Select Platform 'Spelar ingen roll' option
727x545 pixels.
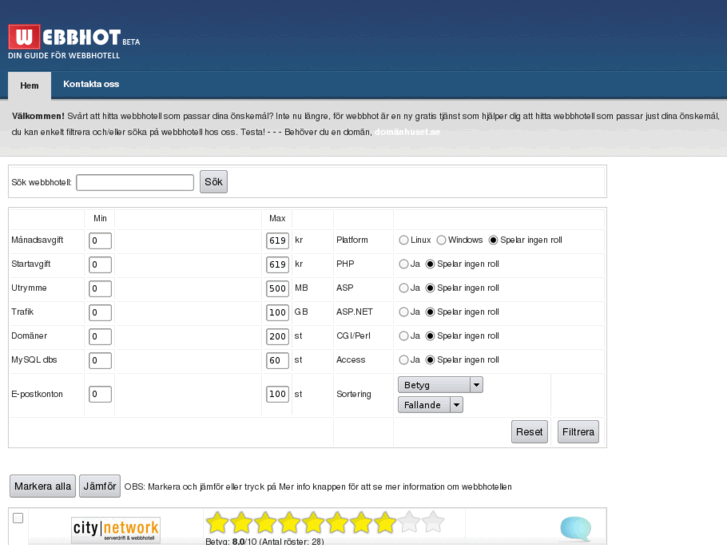pyautogui.click(x=493, y=240)
